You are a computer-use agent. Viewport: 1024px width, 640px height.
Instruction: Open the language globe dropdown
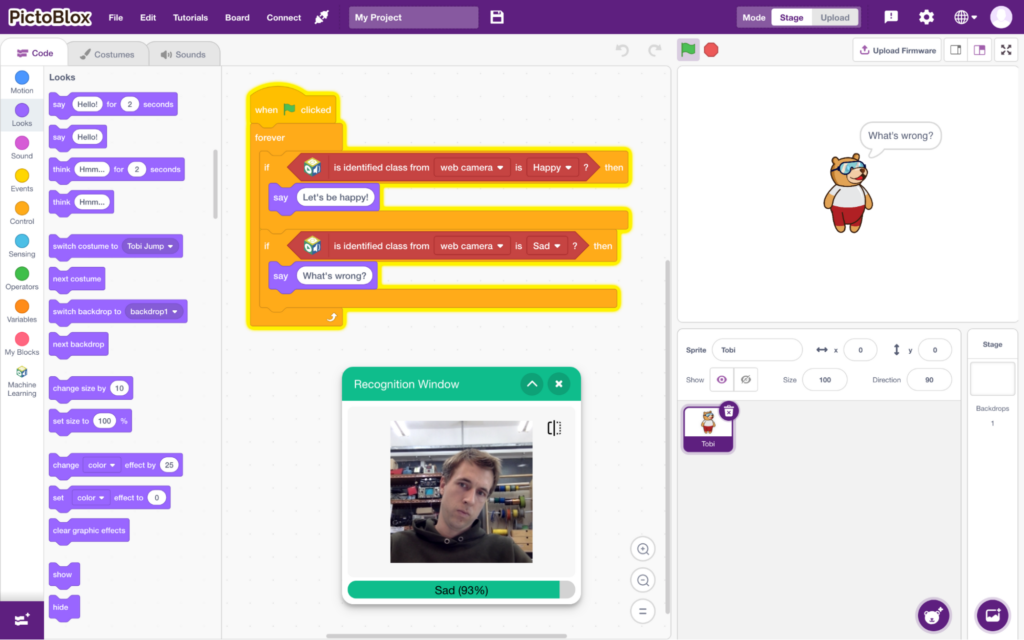(x=965, y=17)
